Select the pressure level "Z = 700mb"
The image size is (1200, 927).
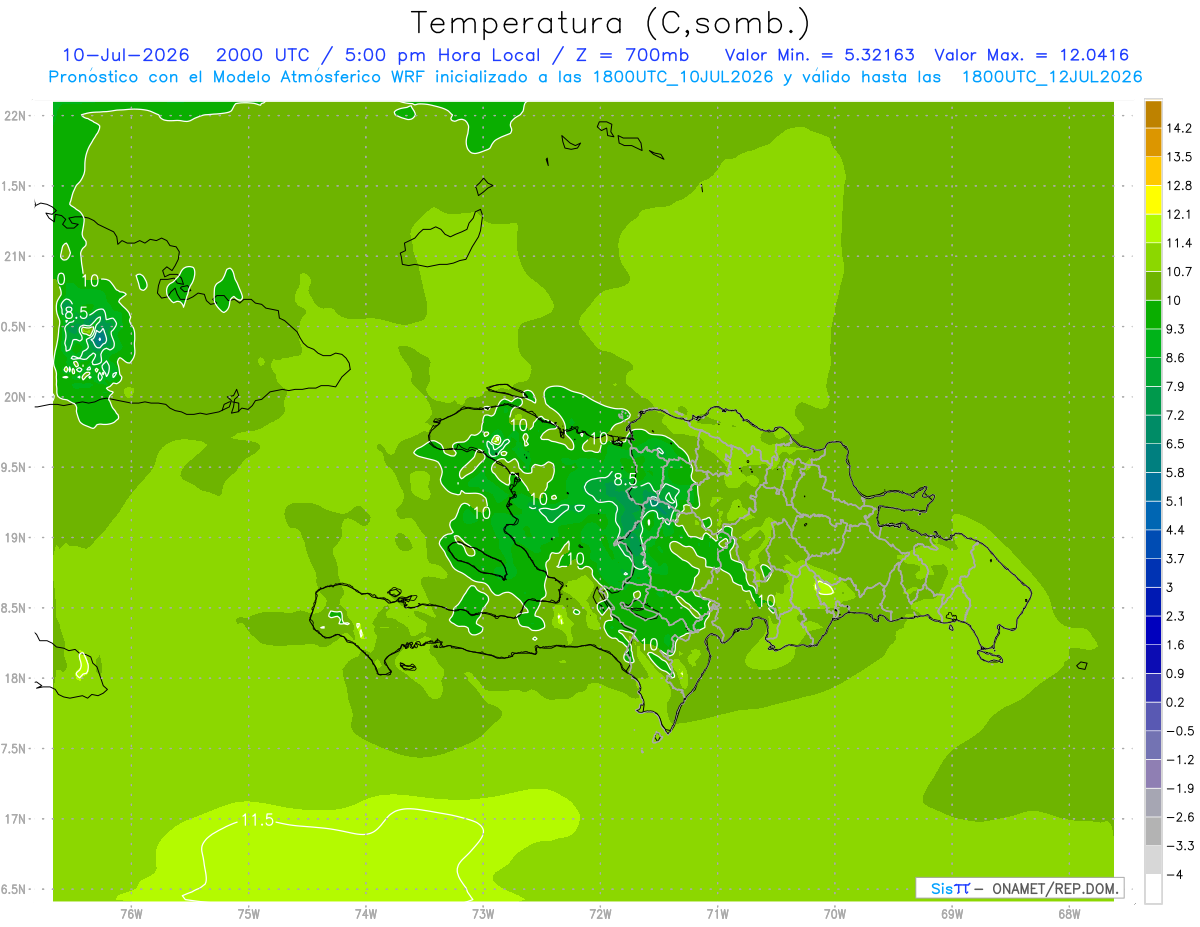click(x=634, y=55)
